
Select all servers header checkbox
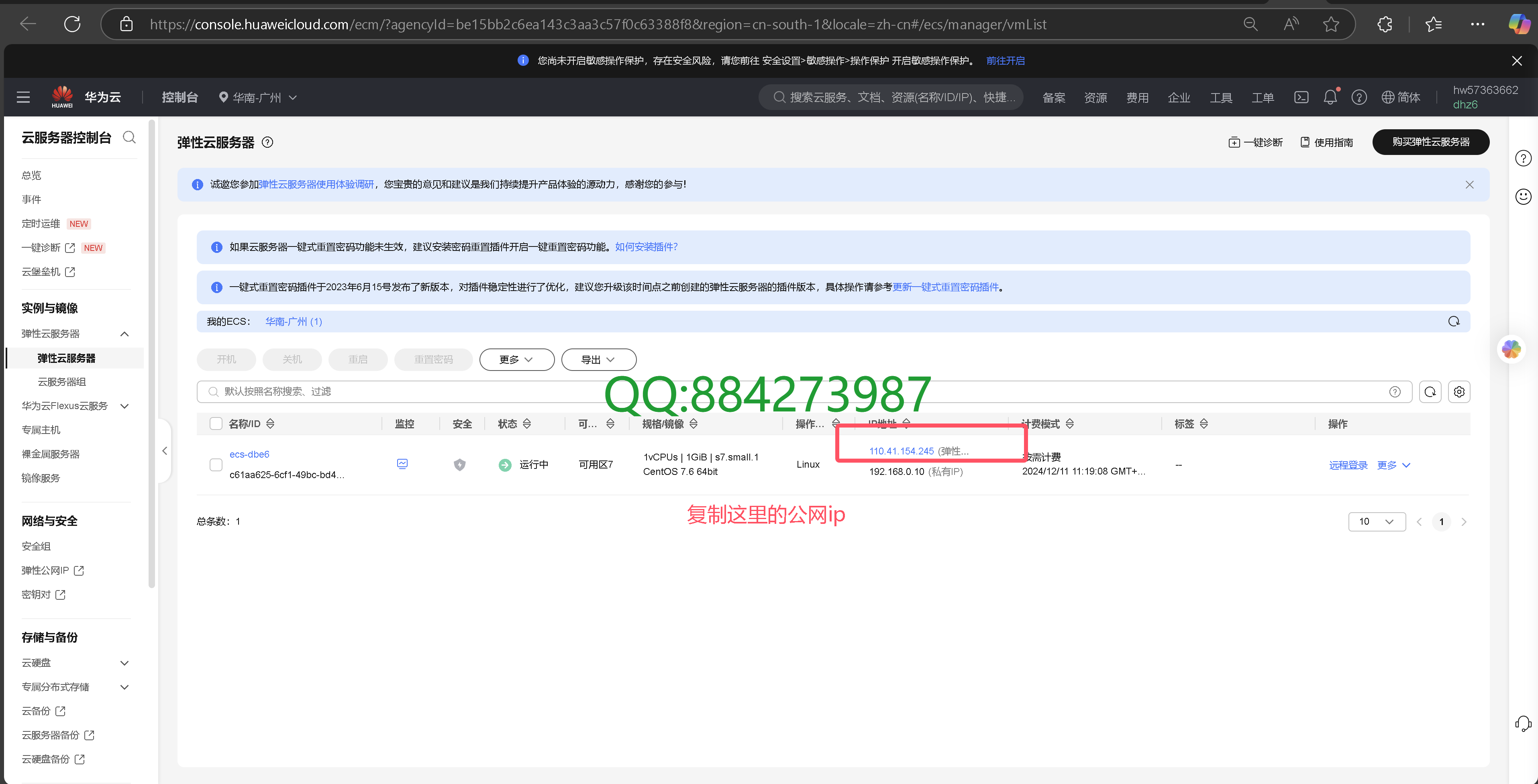[216, 424]
